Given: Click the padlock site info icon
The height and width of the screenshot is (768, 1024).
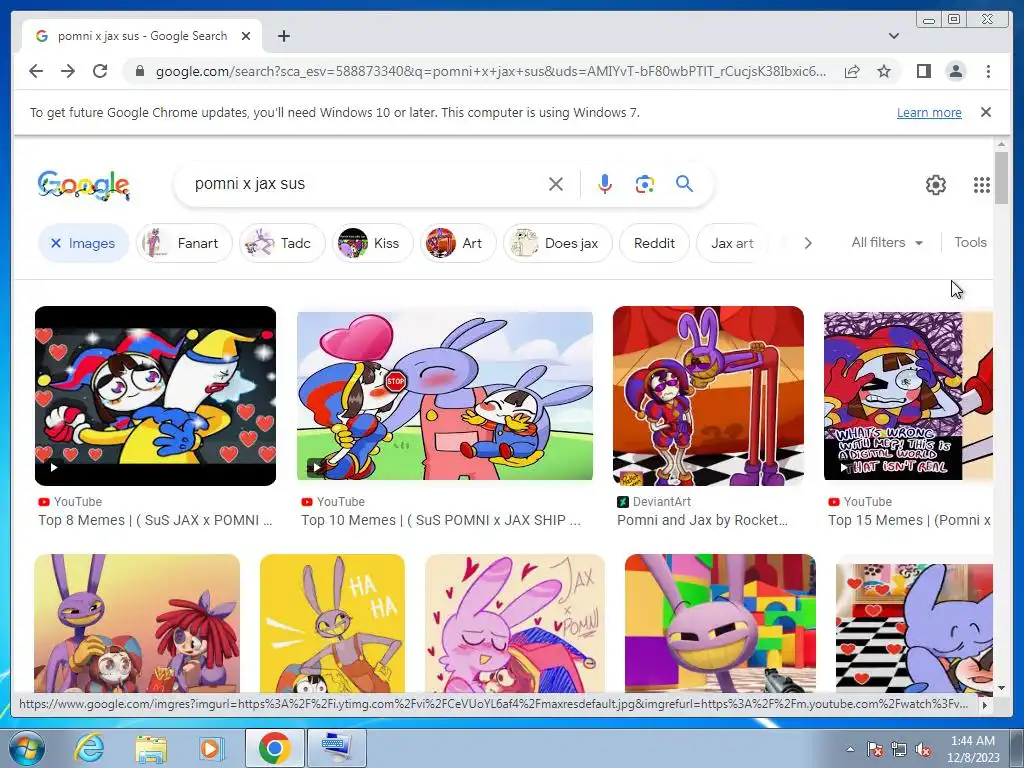Looking at the screenshot, I should (139, 71).
